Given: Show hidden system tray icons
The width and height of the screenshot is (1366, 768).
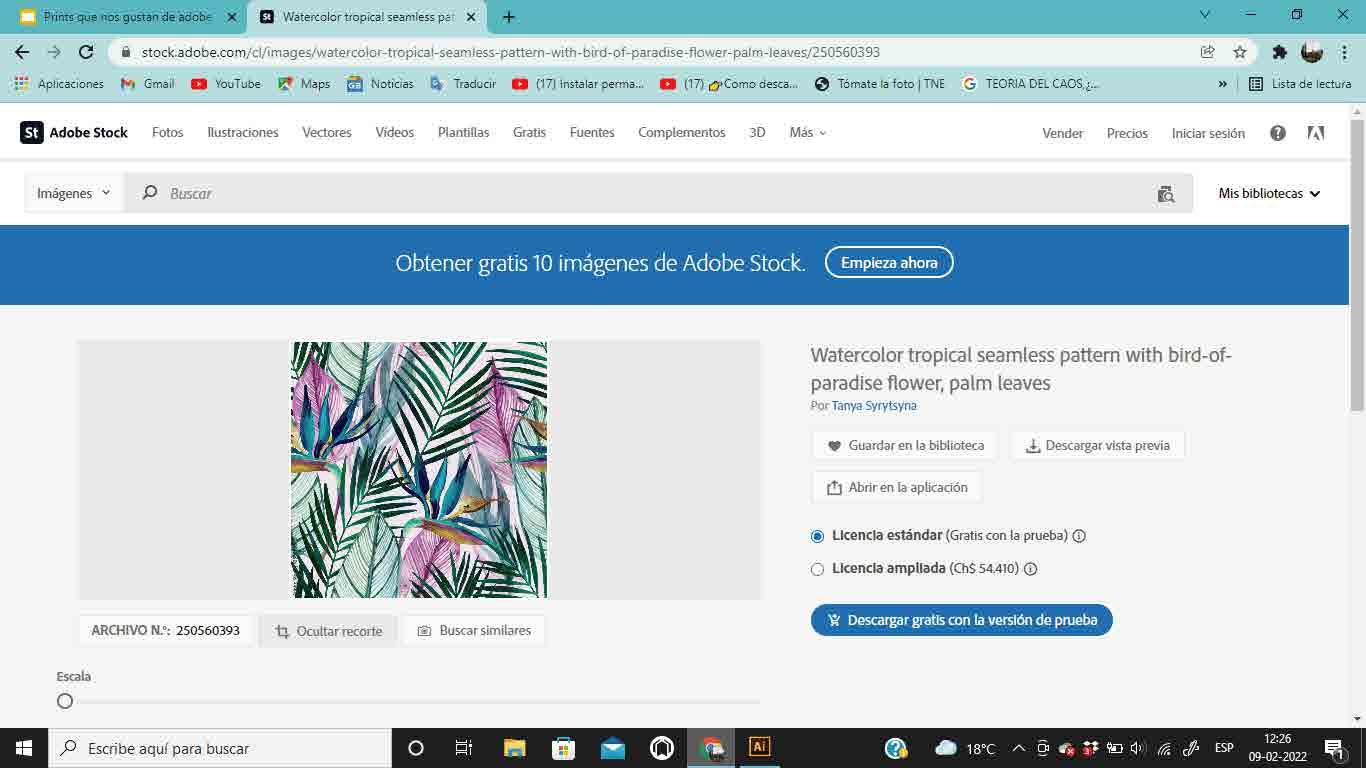Looking at the screenshot, I should point(1018,748).
